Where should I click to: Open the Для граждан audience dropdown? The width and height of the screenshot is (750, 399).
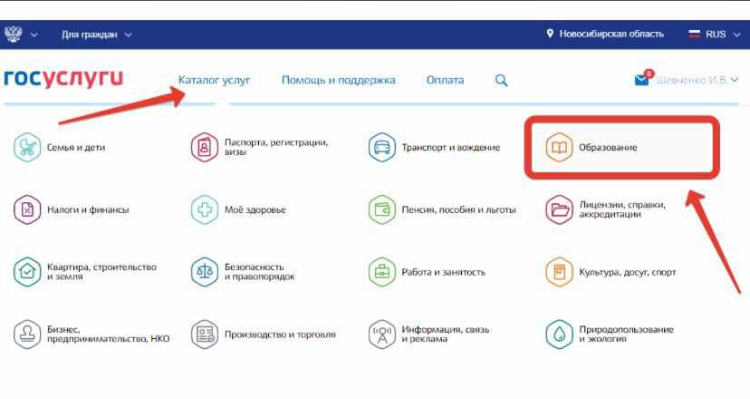pos(96,34)
